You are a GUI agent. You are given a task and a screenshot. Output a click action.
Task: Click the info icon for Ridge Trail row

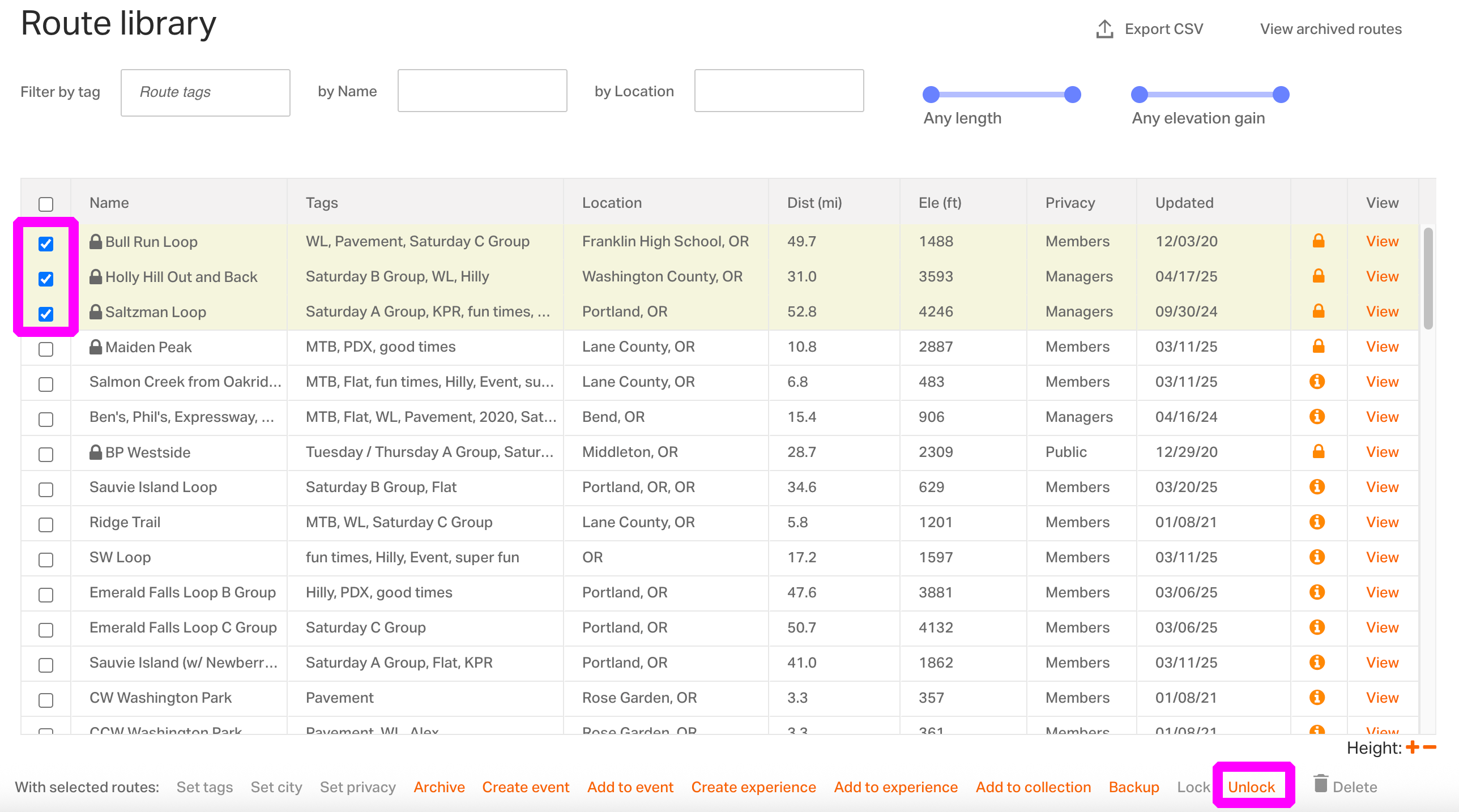[x=1317, y=522]
